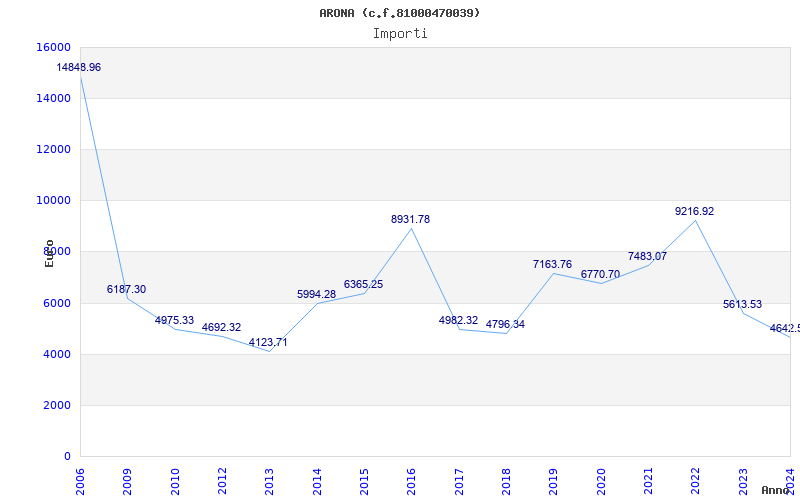Click the y-axis value 16000
The width and height of the screenshot is (800, 500).
[54, 47]
